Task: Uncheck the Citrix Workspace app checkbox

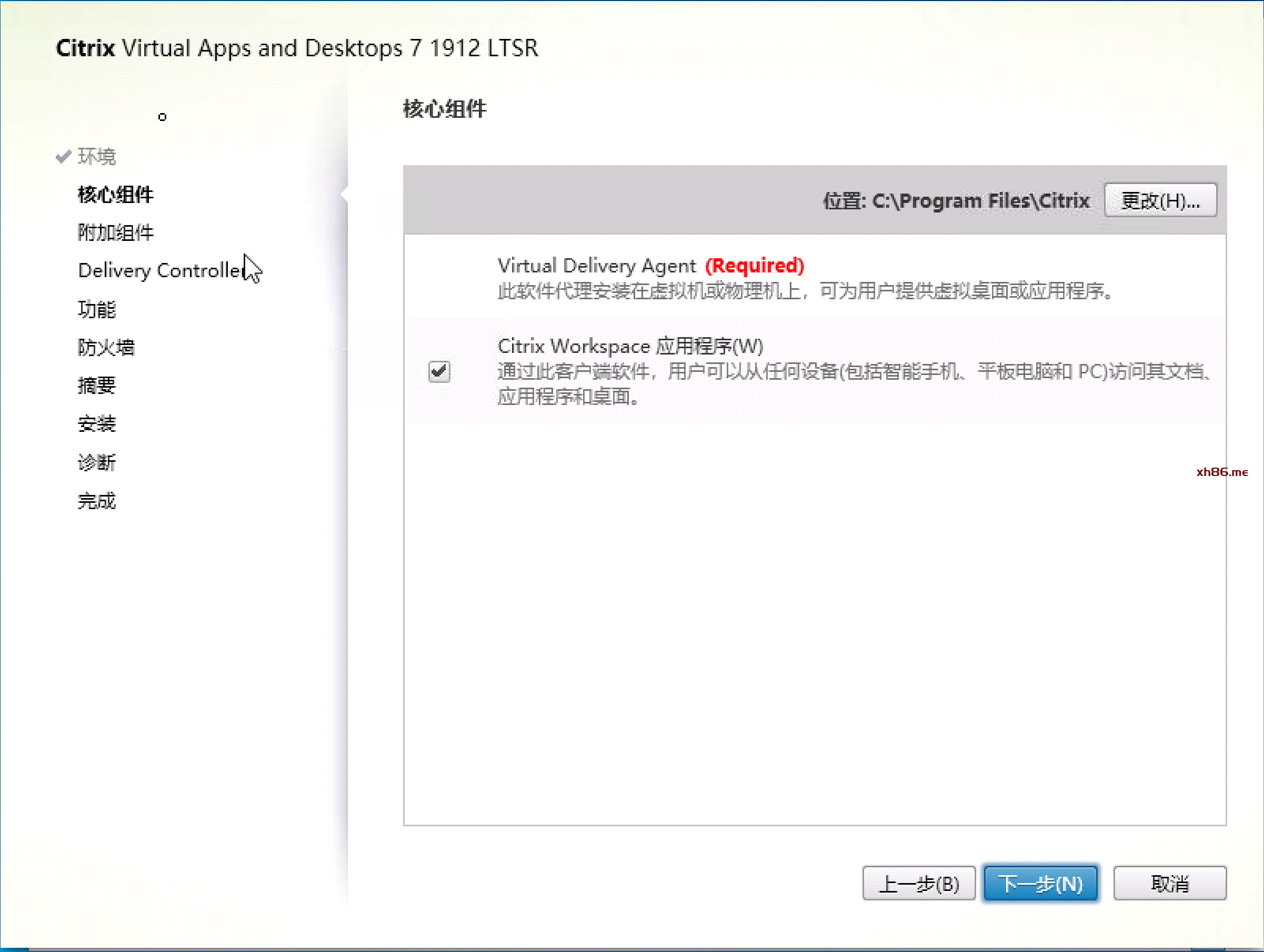Action: 439,372
